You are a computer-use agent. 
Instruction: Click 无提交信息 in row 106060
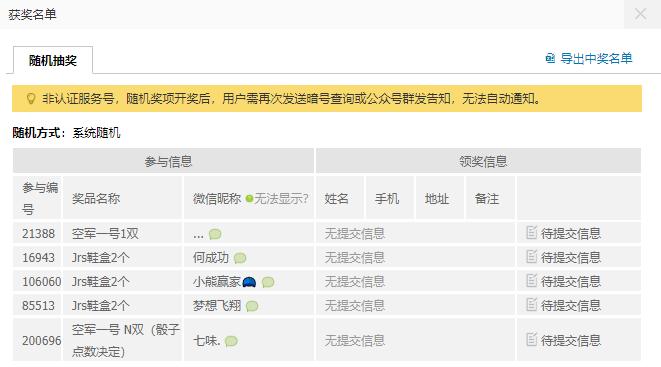click(x=355, y=281)
